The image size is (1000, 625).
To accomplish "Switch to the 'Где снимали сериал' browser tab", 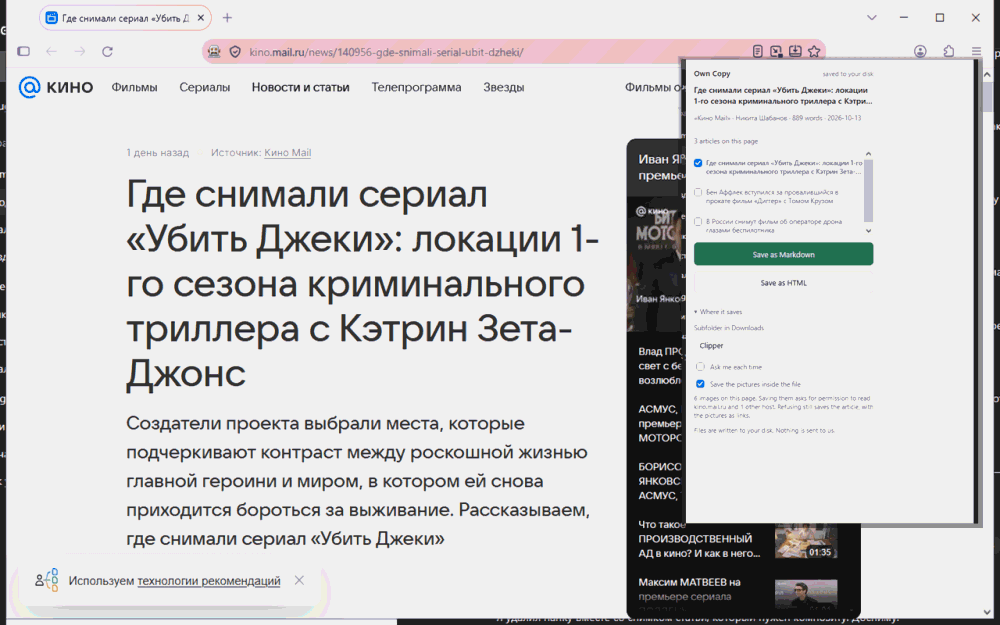I will 125,18.
